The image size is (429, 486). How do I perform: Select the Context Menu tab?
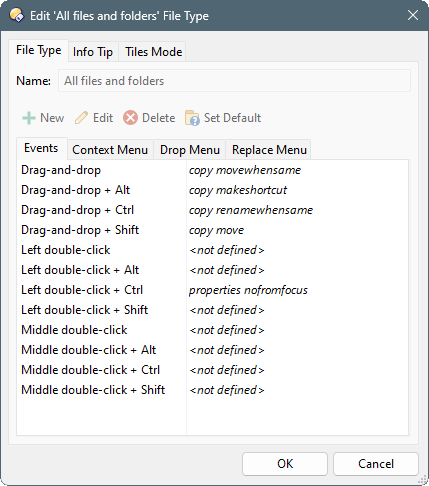pyautogui.click(x=110, y=150)
